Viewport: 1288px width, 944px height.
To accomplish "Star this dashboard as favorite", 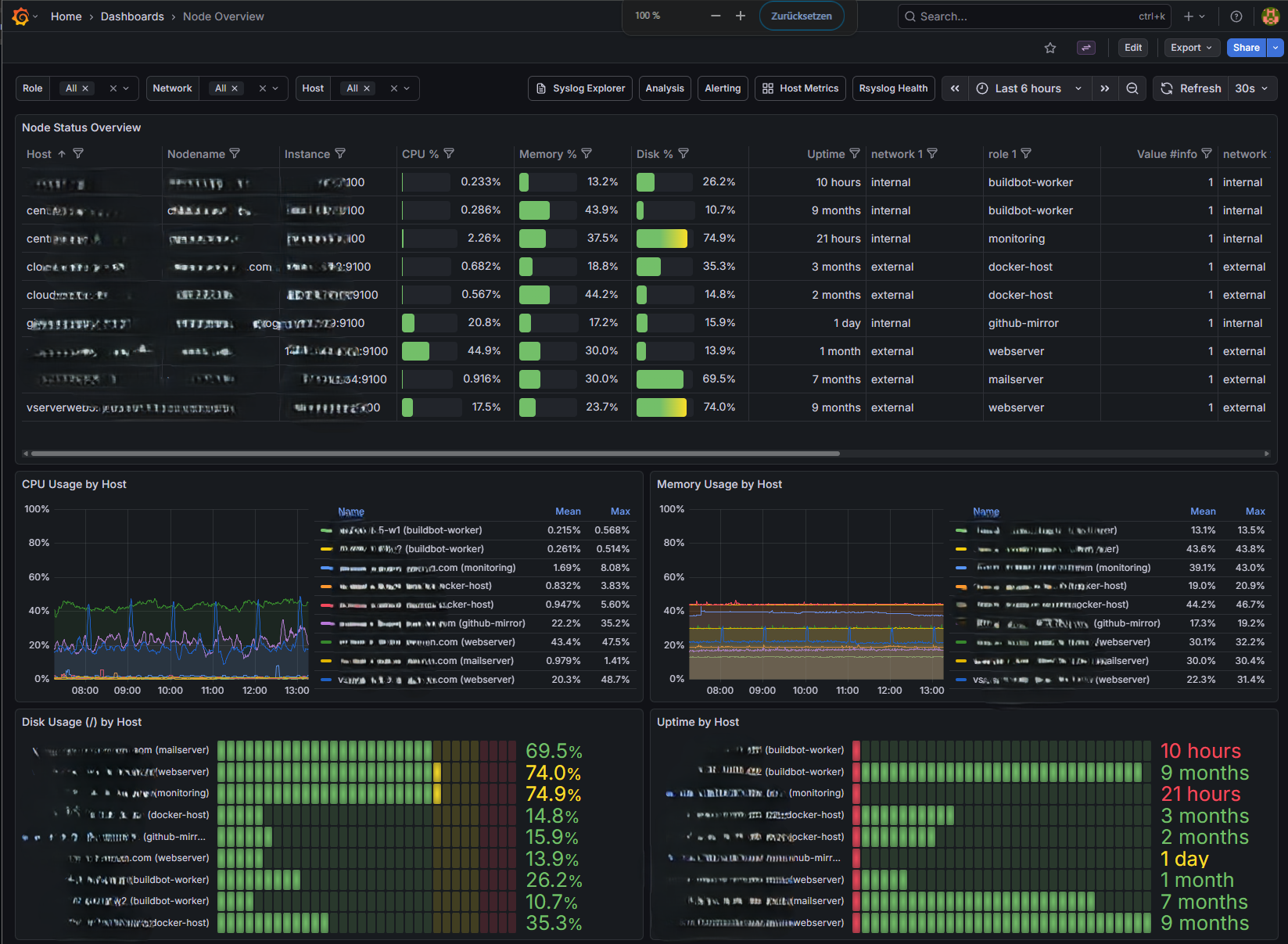I will (1050, 48).
